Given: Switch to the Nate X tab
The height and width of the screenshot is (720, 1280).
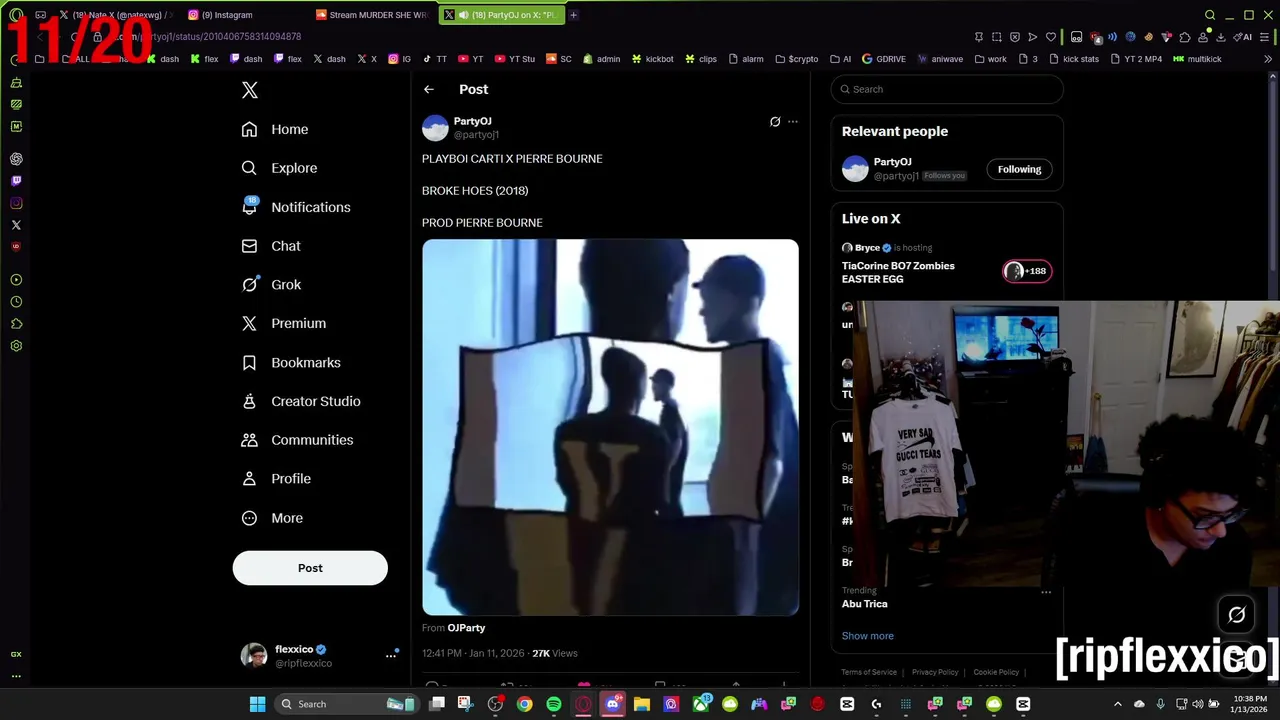Looking at the screenshot, I should pyautogui.click(x=114, y=15).
